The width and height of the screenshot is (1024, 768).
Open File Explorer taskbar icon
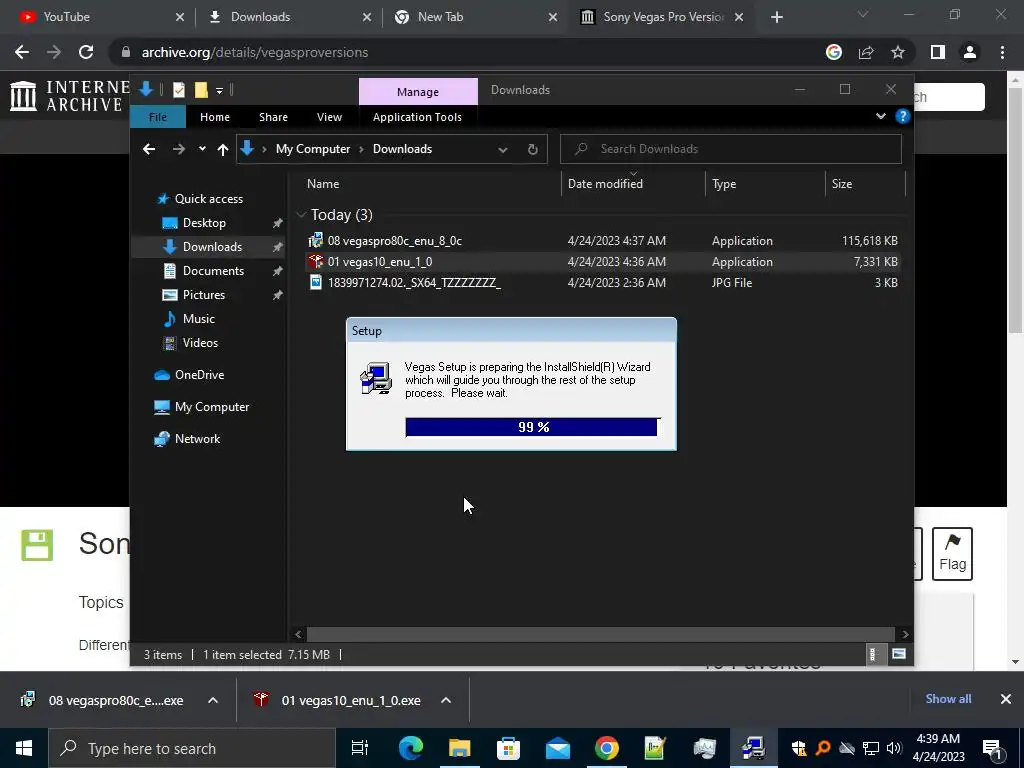pos(460,748)
